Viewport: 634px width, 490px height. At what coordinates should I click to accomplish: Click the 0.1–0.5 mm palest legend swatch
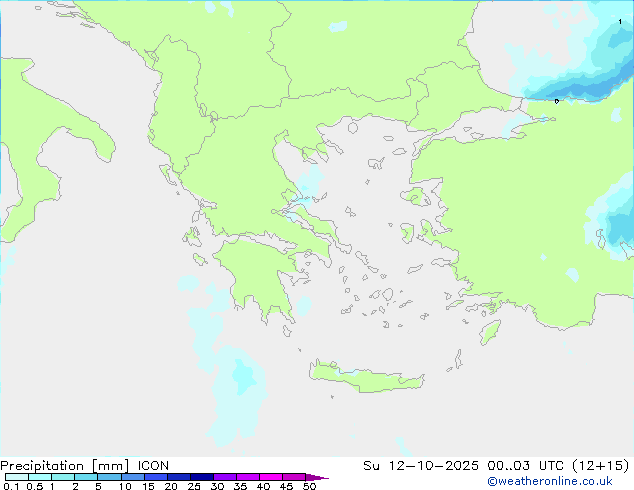point(17,477)
